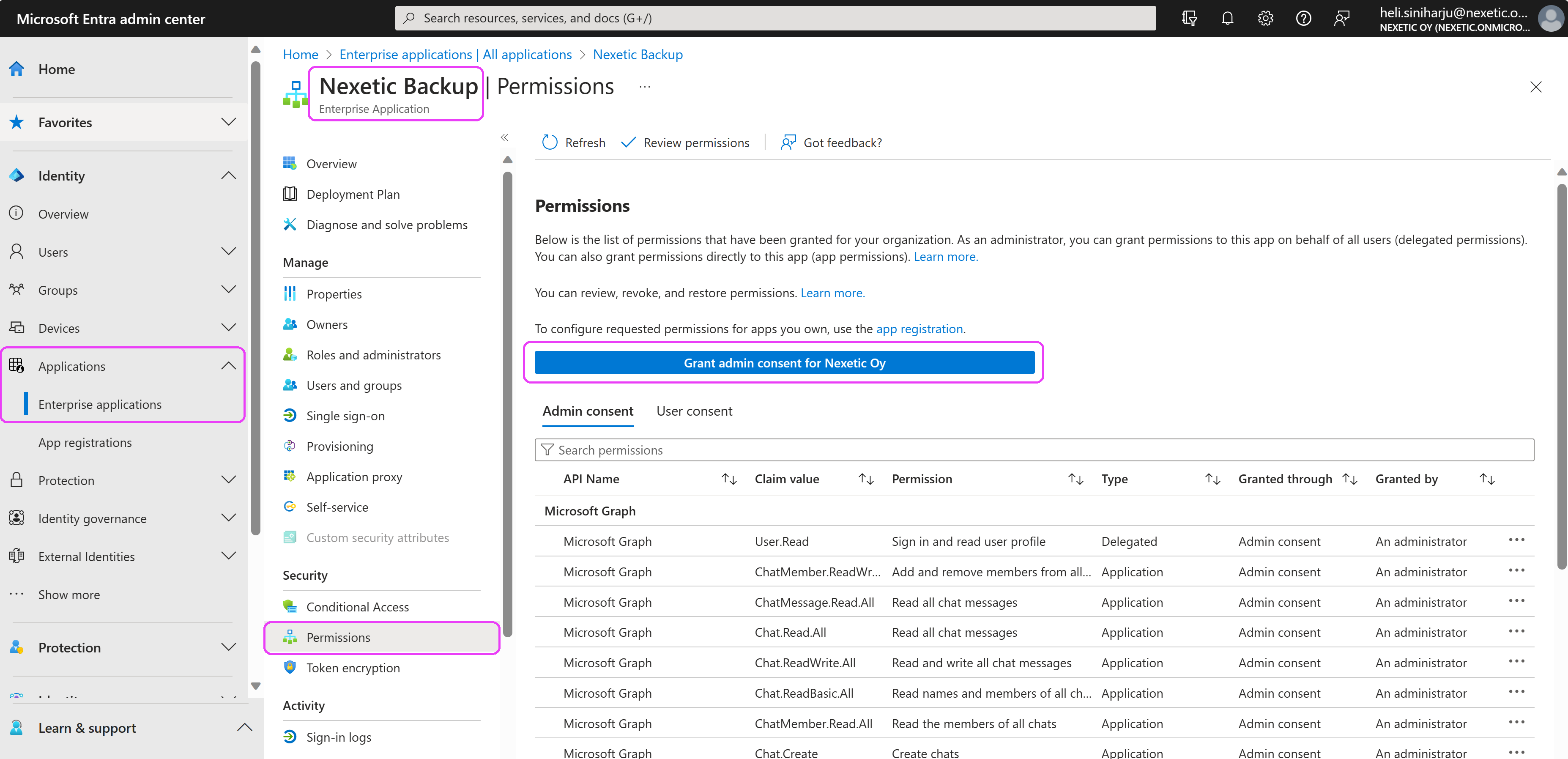This screenshot has width=1568, height=759.
Task: Grant admin consent for Nexetic Oy
Action: tap(783, 362)
